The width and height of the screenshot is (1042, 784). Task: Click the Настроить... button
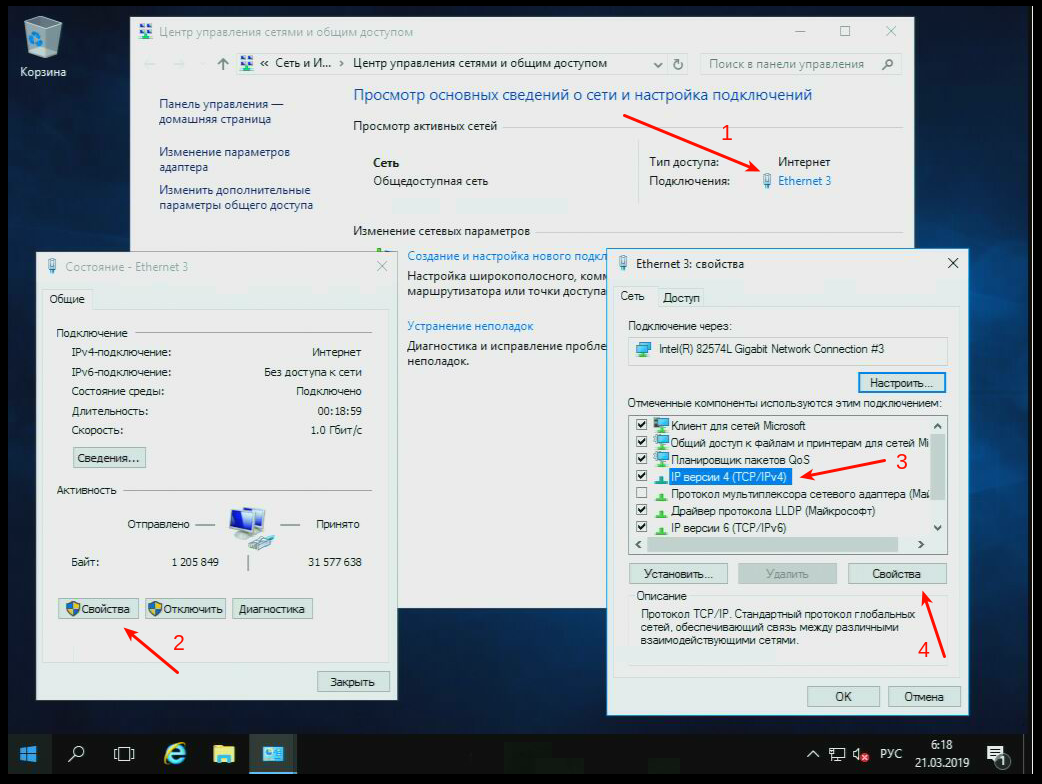[x=901, y=383]
